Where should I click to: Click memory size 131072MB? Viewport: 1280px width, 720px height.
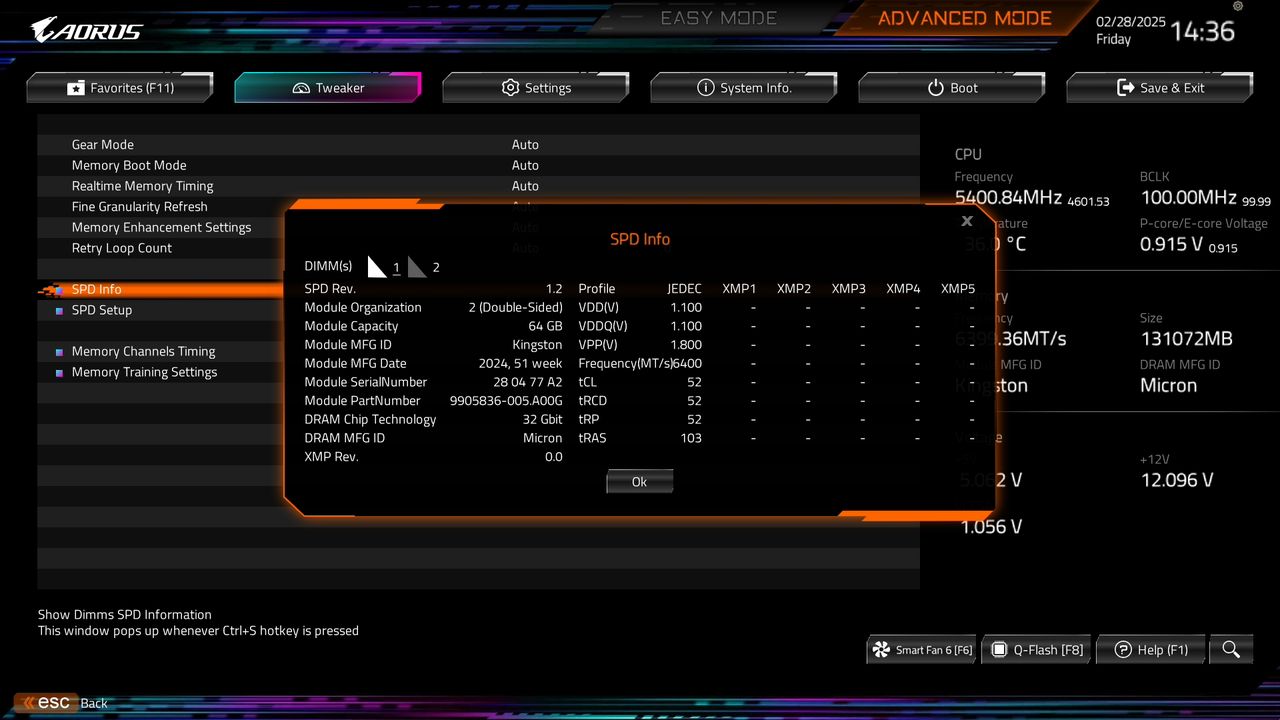[1186, 339]
